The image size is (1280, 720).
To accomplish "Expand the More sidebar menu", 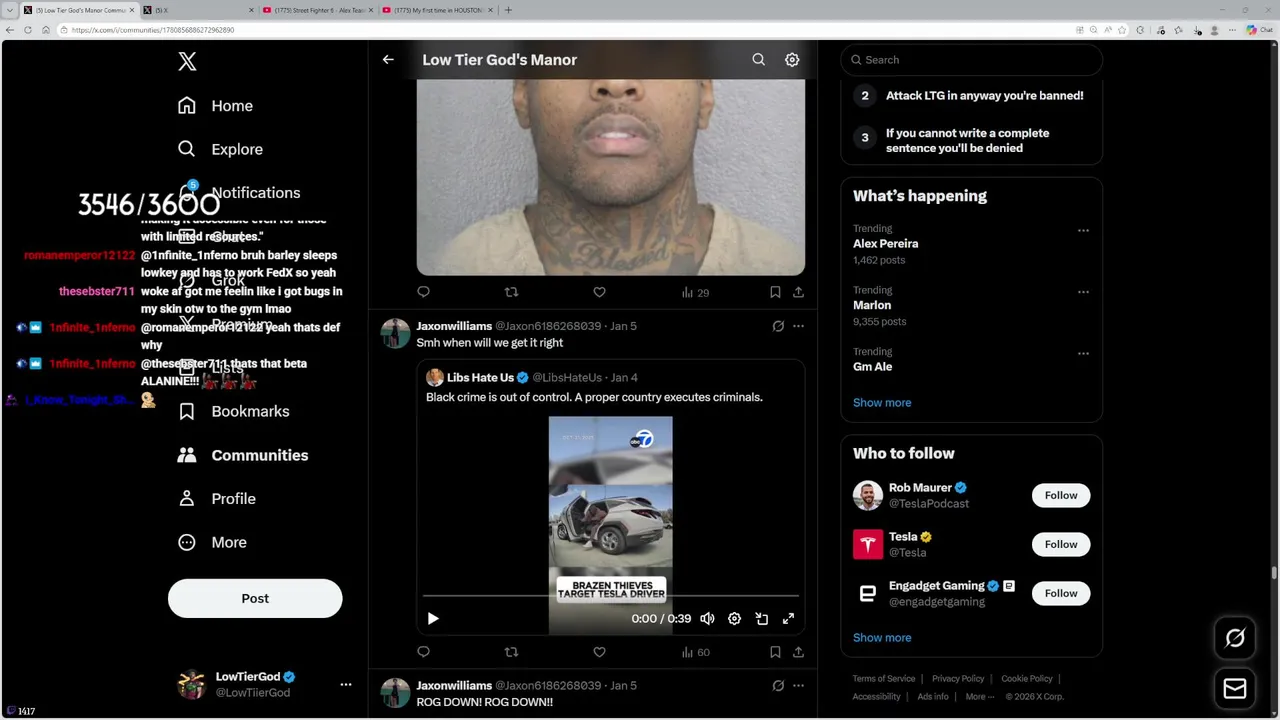I will pos(212,542).
